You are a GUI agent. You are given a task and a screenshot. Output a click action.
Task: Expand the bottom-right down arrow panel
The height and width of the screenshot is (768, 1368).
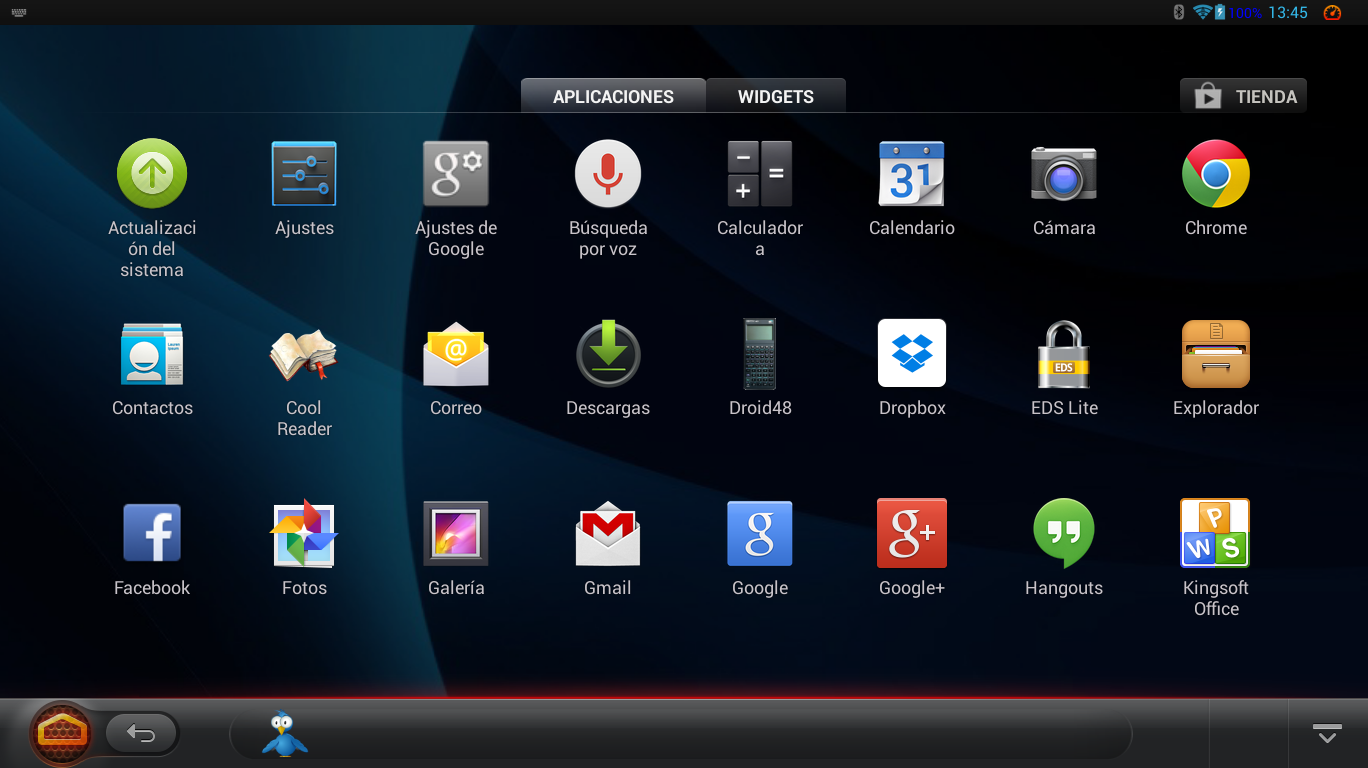1326,734
